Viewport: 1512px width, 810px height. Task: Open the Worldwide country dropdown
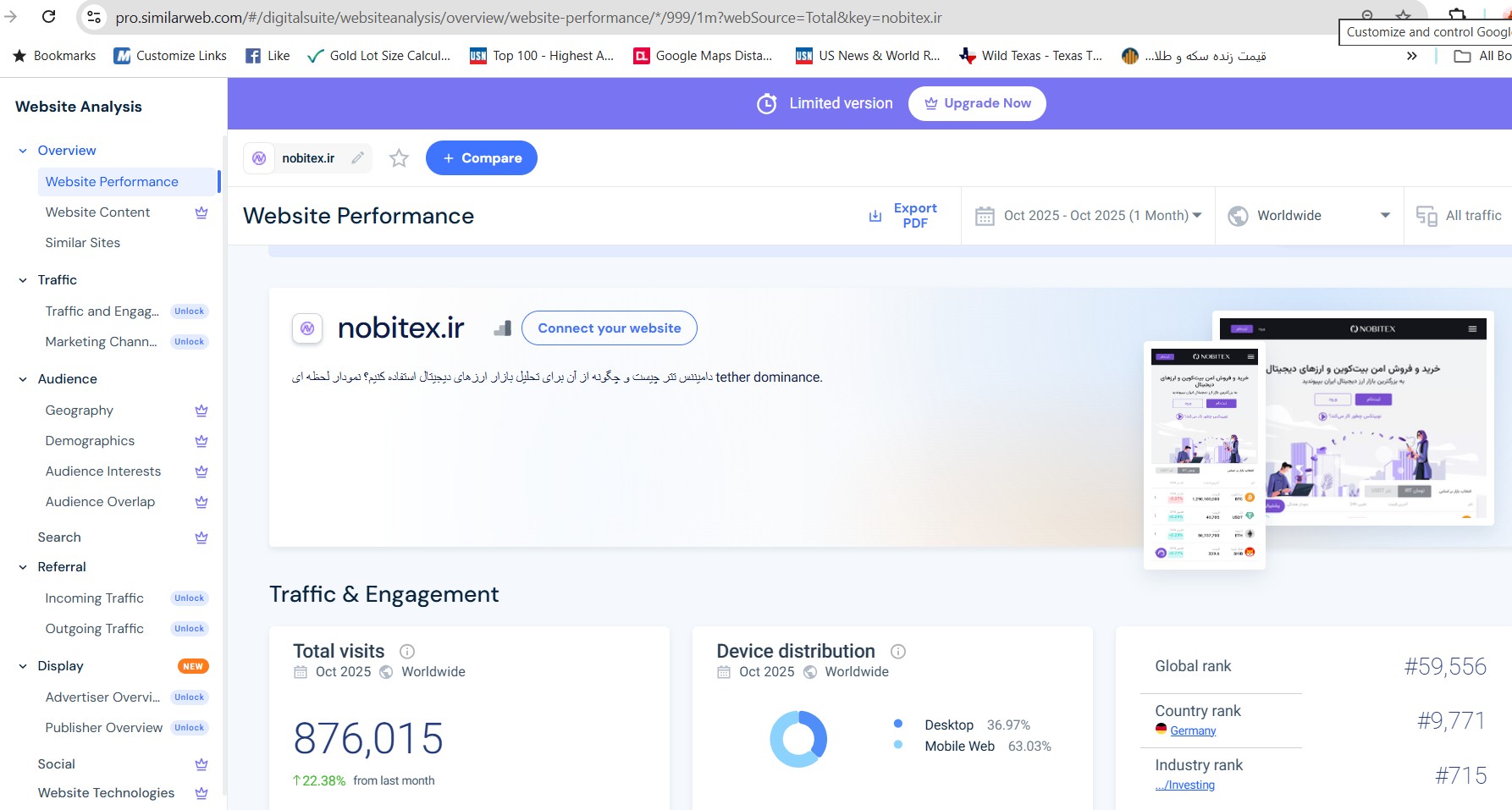click(1309, 216)
